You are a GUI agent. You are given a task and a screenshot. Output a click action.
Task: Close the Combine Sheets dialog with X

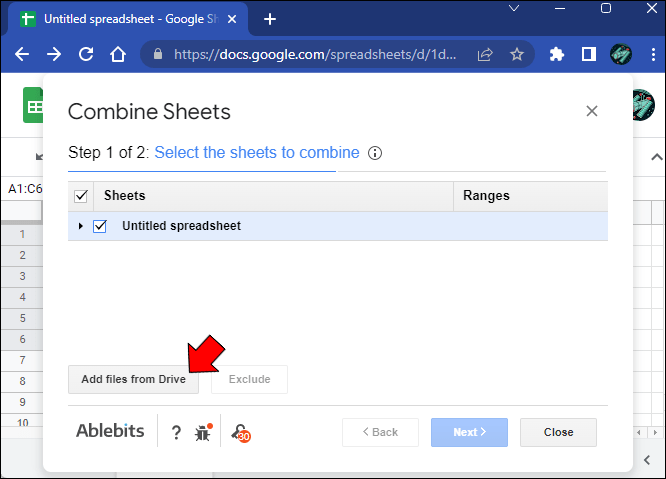(x=592, y=111)
